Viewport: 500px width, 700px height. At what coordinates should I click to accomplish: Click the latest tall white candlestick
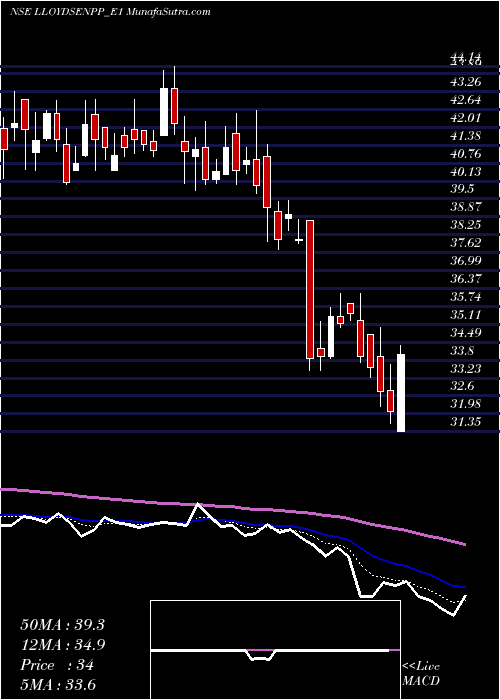point(401,393)
